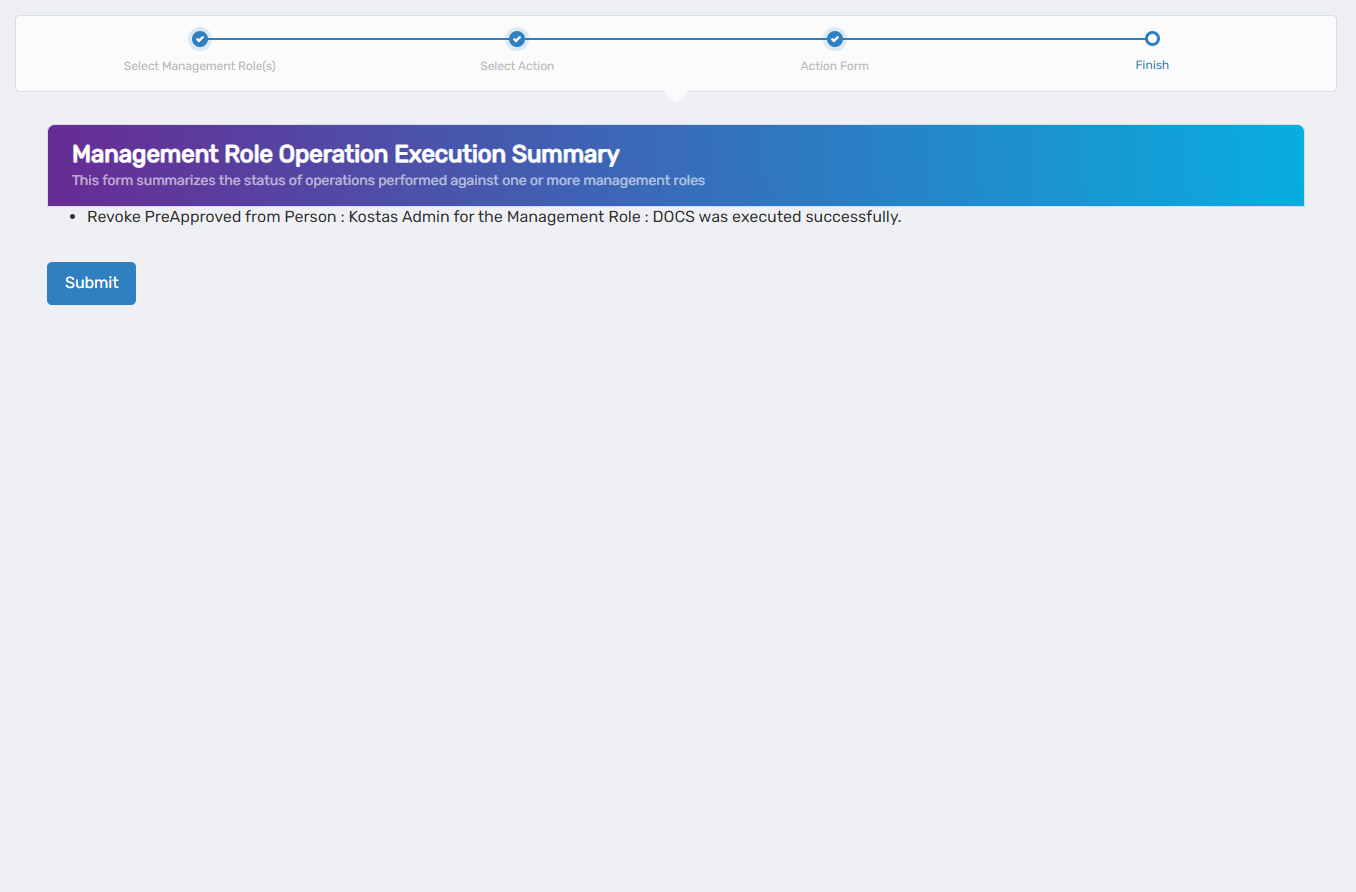Image resolution: width=1356 pixels, height=892 pixels.
Task: Open the Action Form step
Action: [x=834, y=65]
